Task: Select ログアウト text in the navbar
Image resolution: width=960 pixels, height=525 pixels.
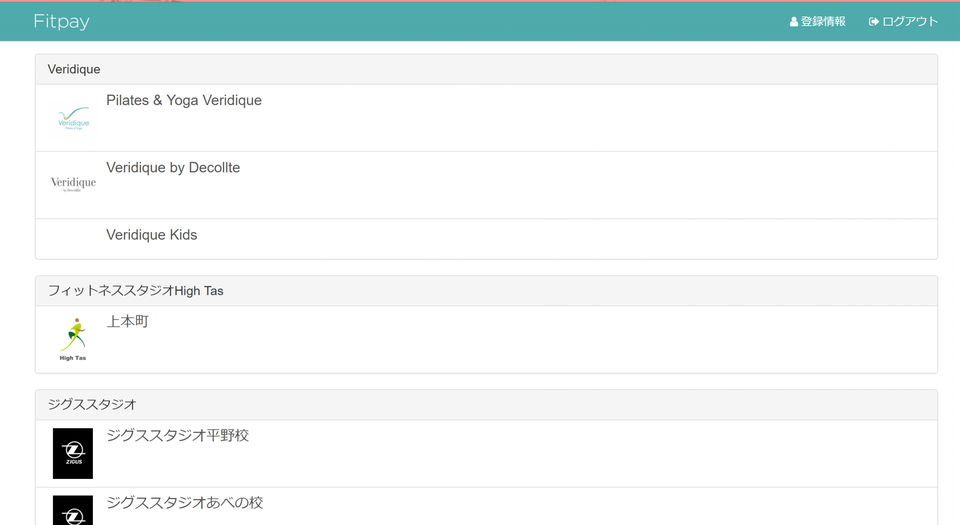Action: coord(910,22)
